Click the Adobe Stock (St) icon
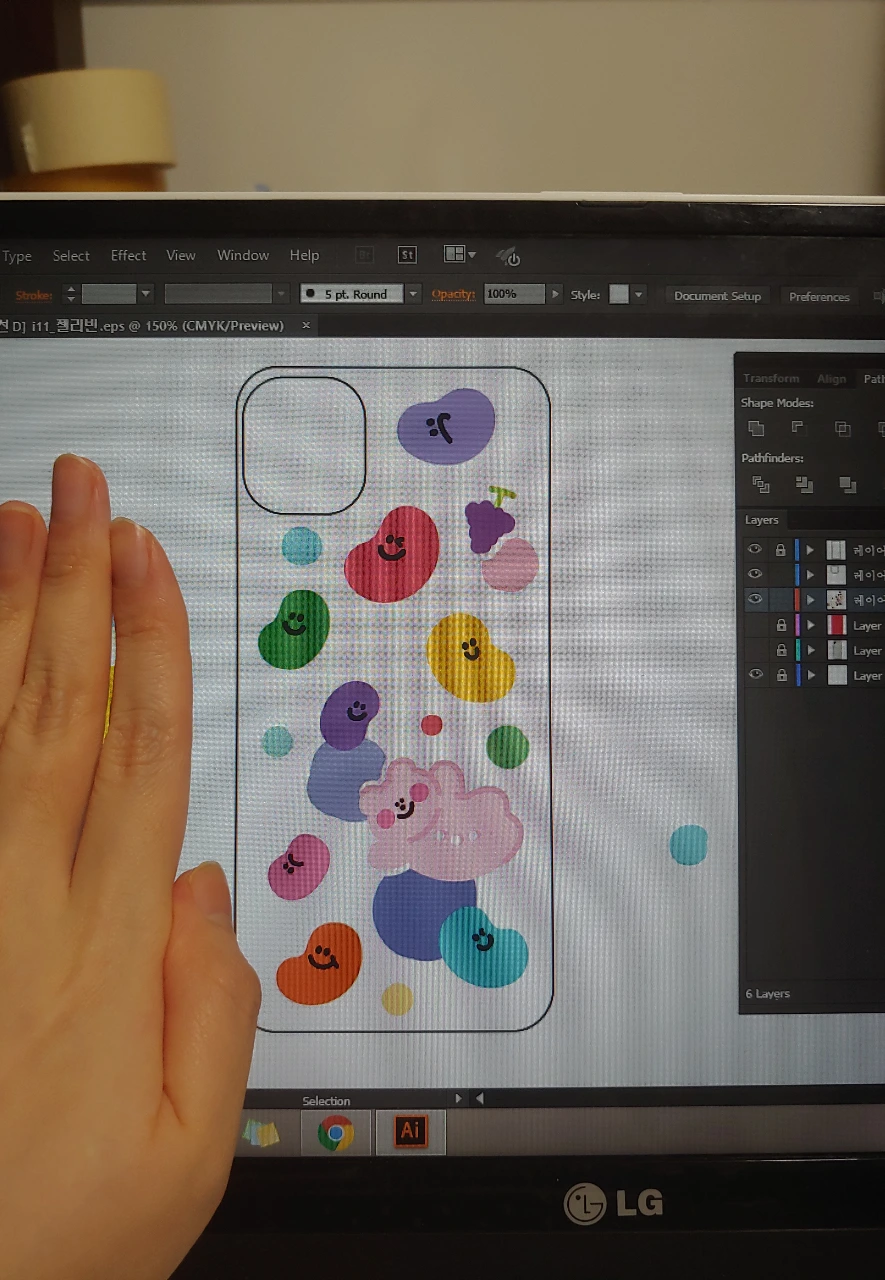 [x=407, y=255]
